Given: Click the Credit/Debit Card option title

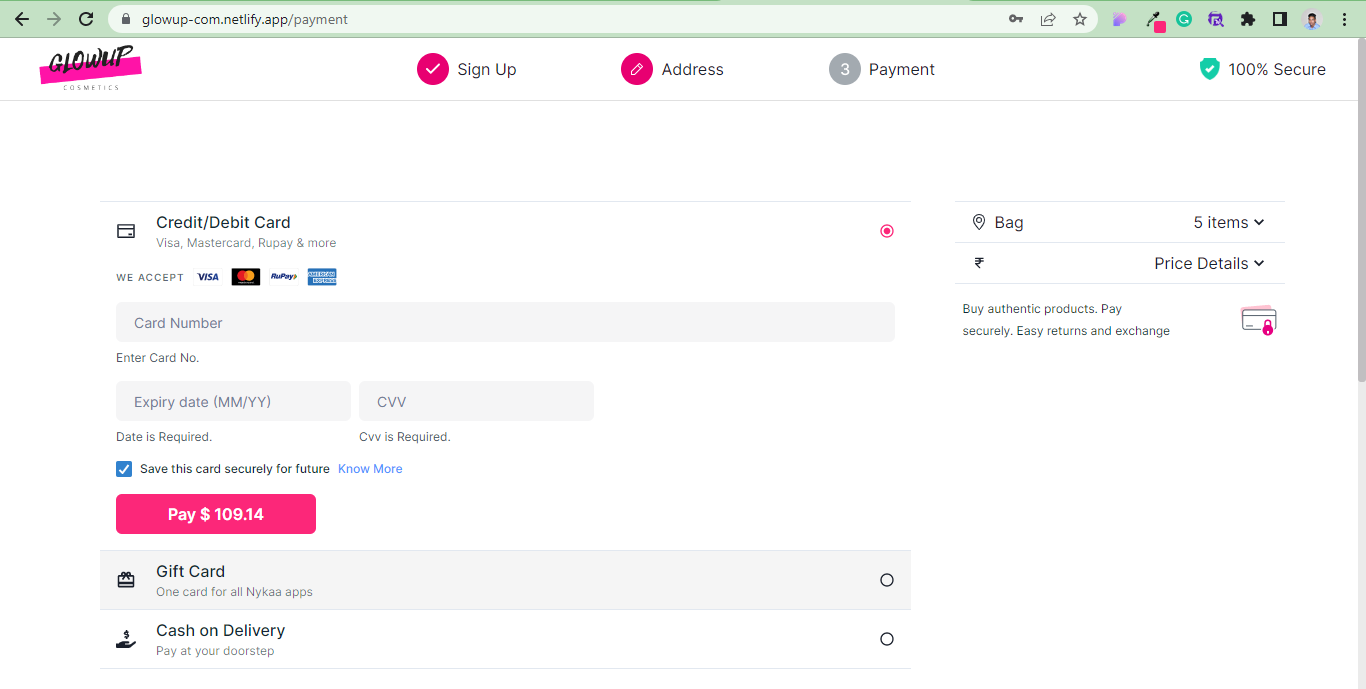Looking at the screenshot, I should pyautogui.click(x=223, y=222).
